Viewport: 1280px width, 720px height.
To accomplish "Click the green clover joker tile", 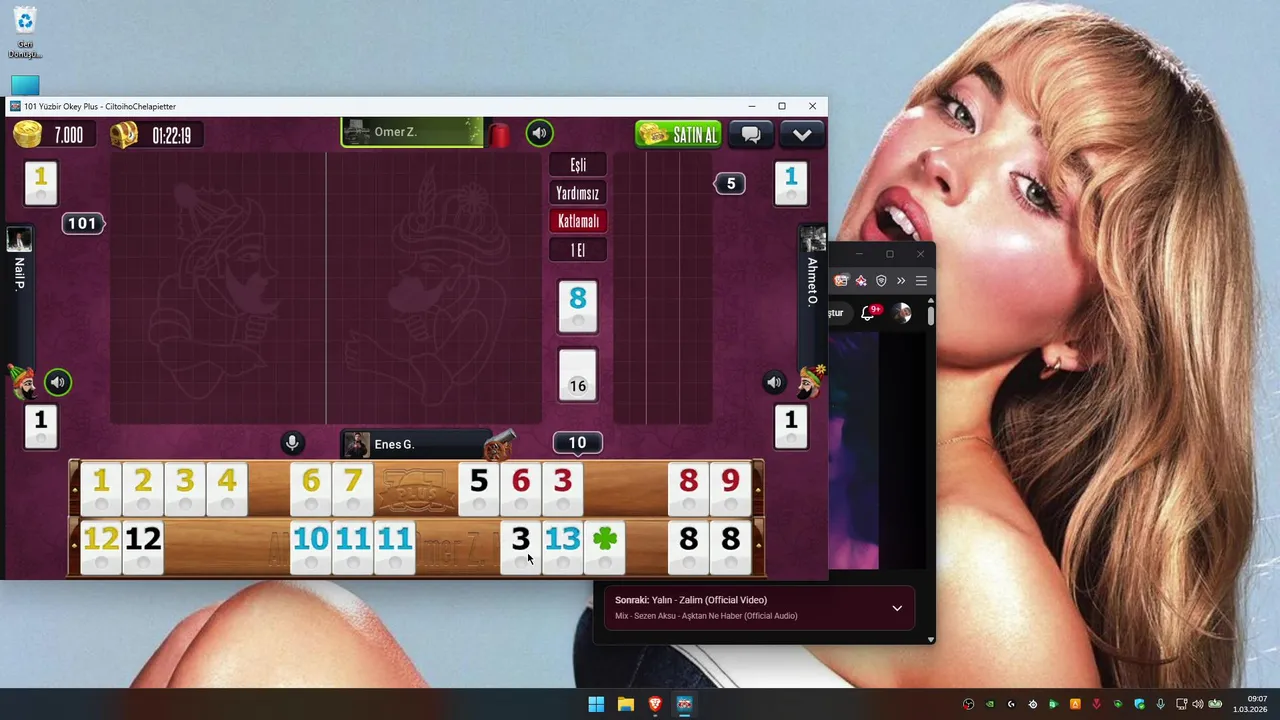I will pos(605,546).
